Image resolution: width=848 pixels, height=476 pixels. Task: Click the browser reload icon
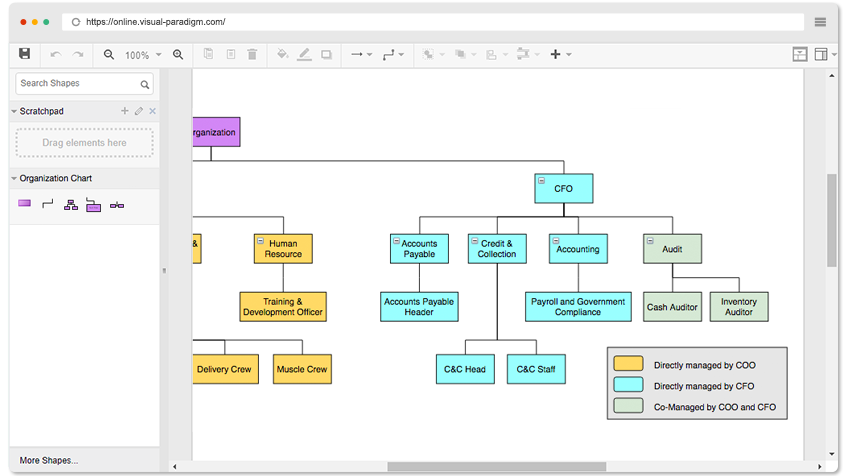pos(76,22)
